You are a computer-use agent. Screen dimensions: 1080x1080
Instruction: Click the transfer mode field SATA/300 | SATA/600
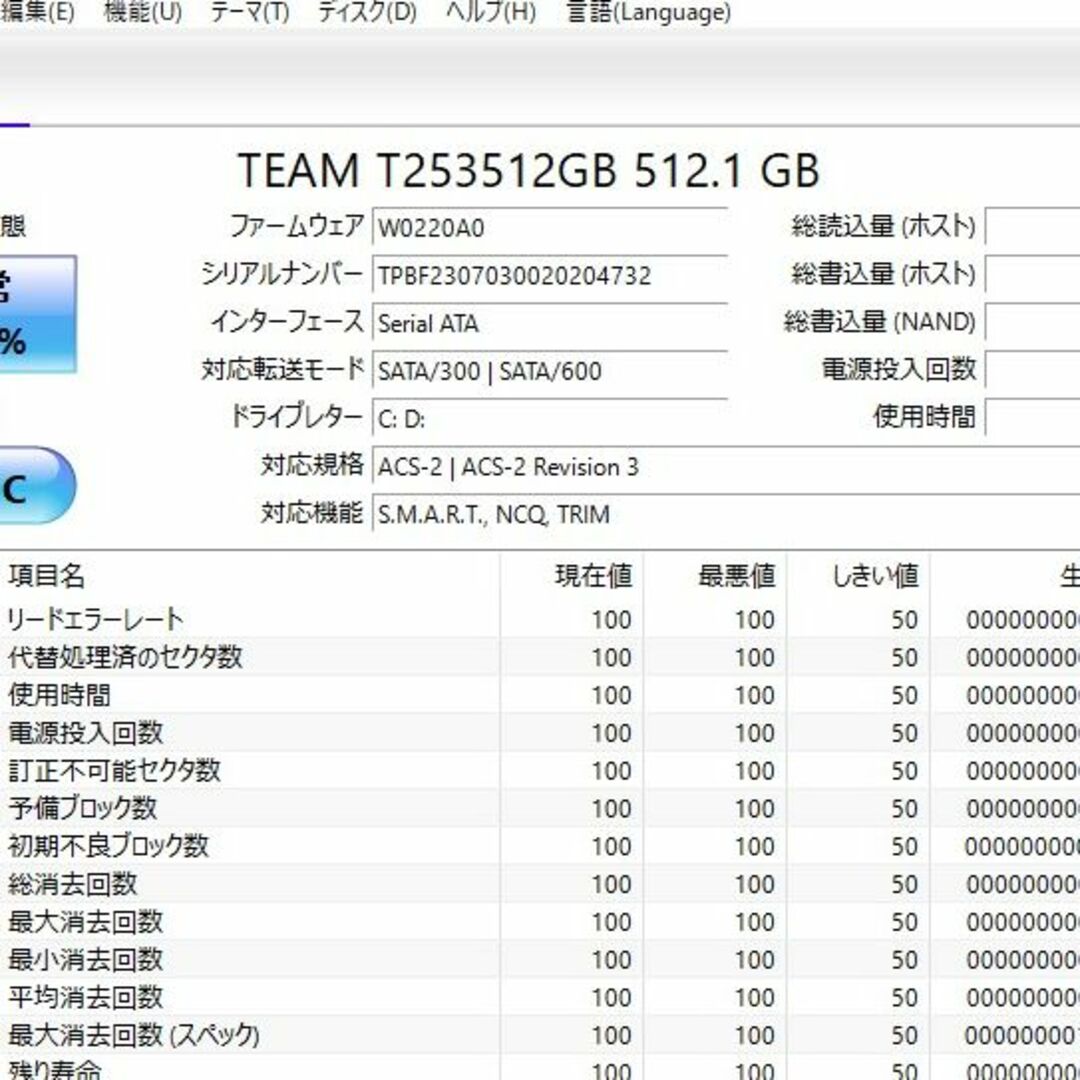coord(550,371)
